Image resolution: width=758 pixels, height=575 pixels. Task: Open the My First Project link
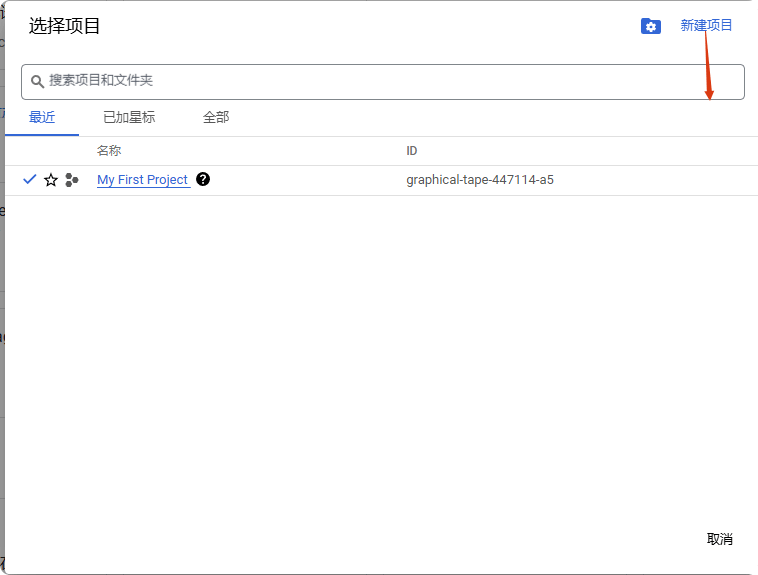pos(142,180)
